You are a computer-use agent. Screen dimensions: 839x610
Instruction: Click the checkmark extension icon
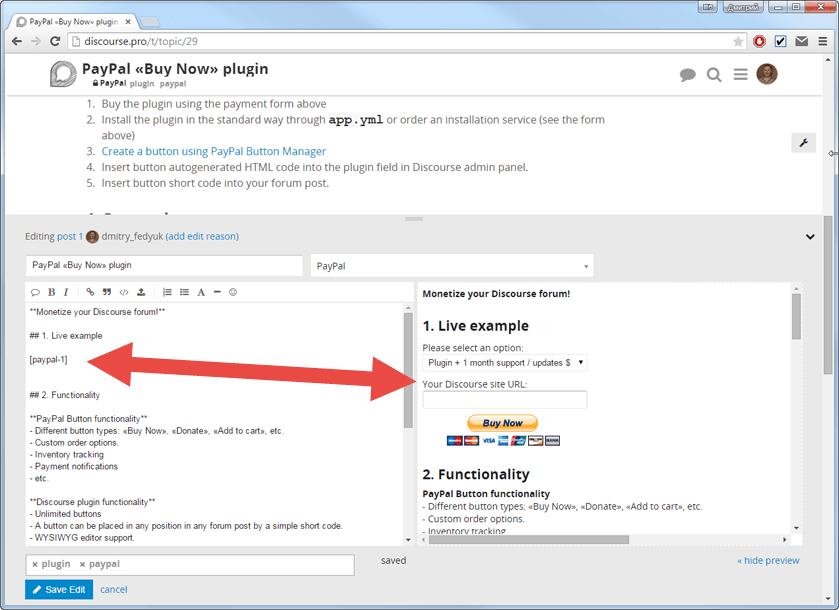(x=781, y=41)
